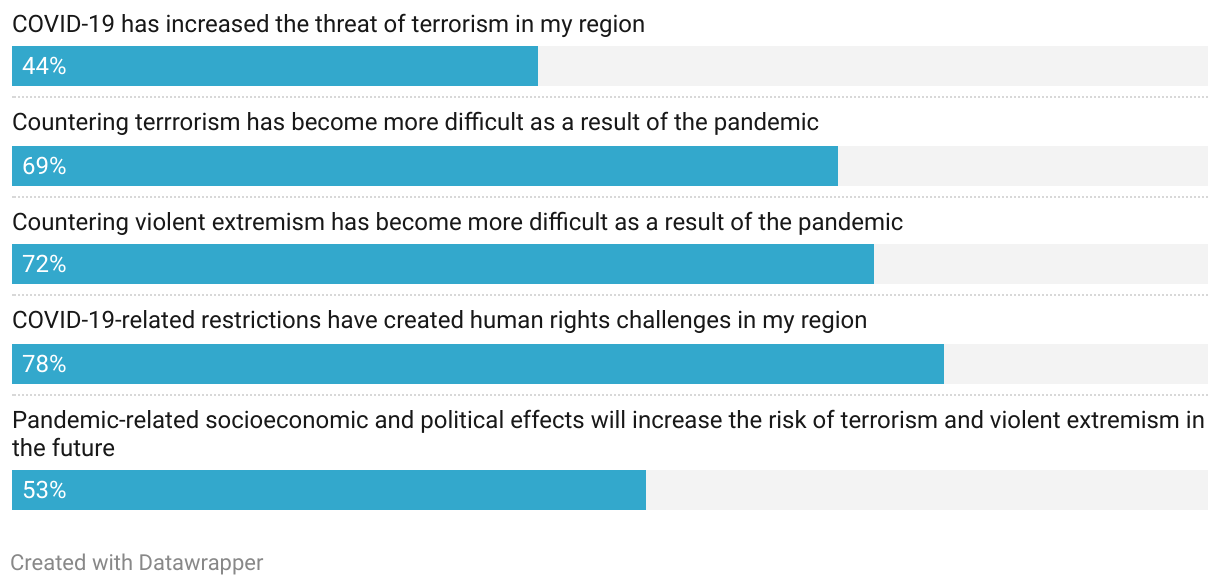Screen dimensions: 1220x588
Task: Click 'Countering violent extremism' row label
Action: [x=457, y=221]
